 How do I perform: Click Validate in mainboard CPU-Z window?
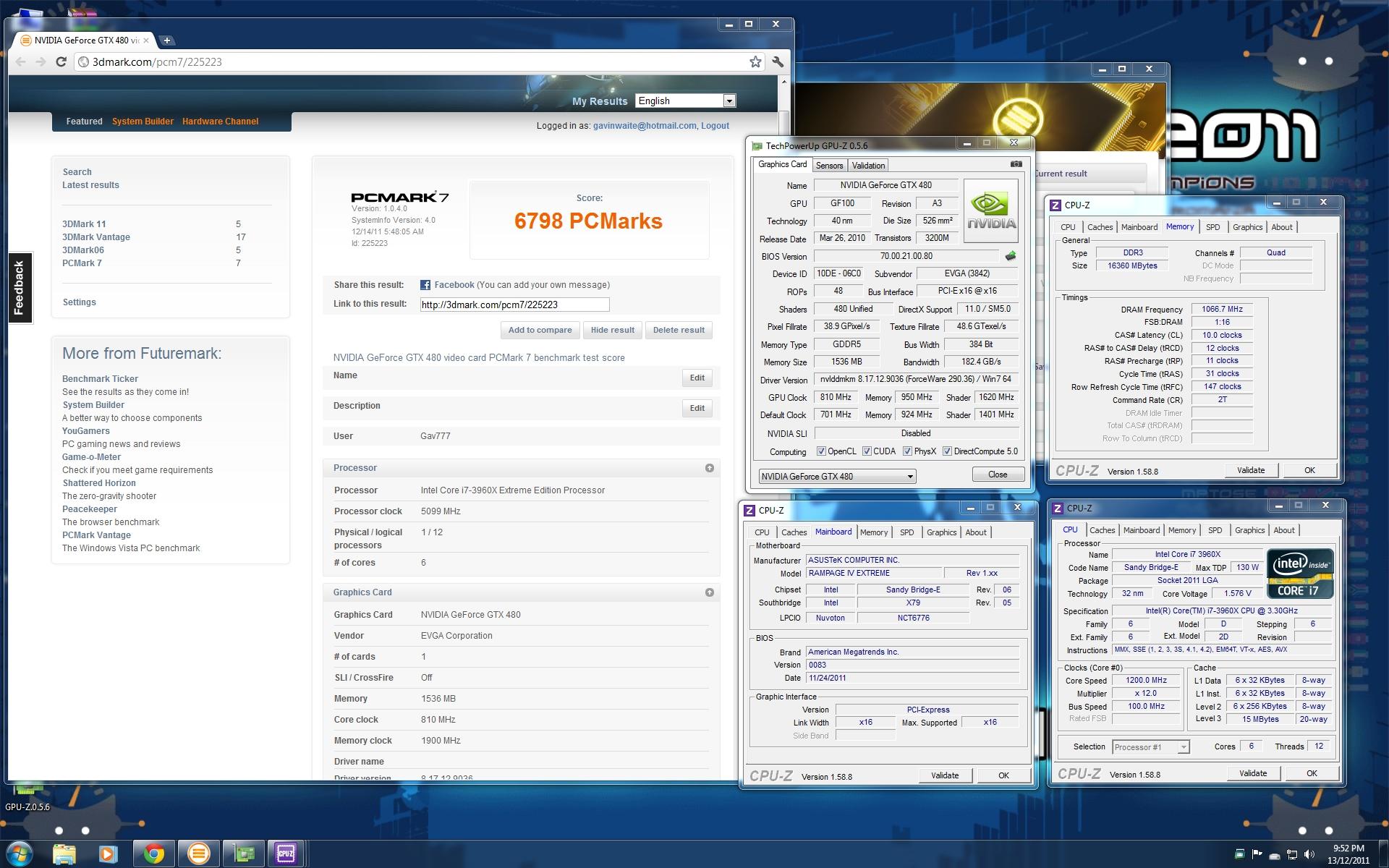945,775
